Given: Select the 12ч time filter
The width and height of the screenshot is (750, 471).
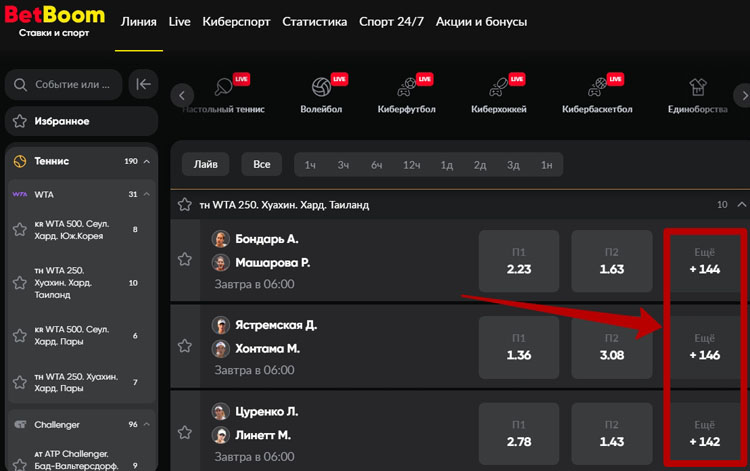Looking at the screenshot, I should [412, 165].
